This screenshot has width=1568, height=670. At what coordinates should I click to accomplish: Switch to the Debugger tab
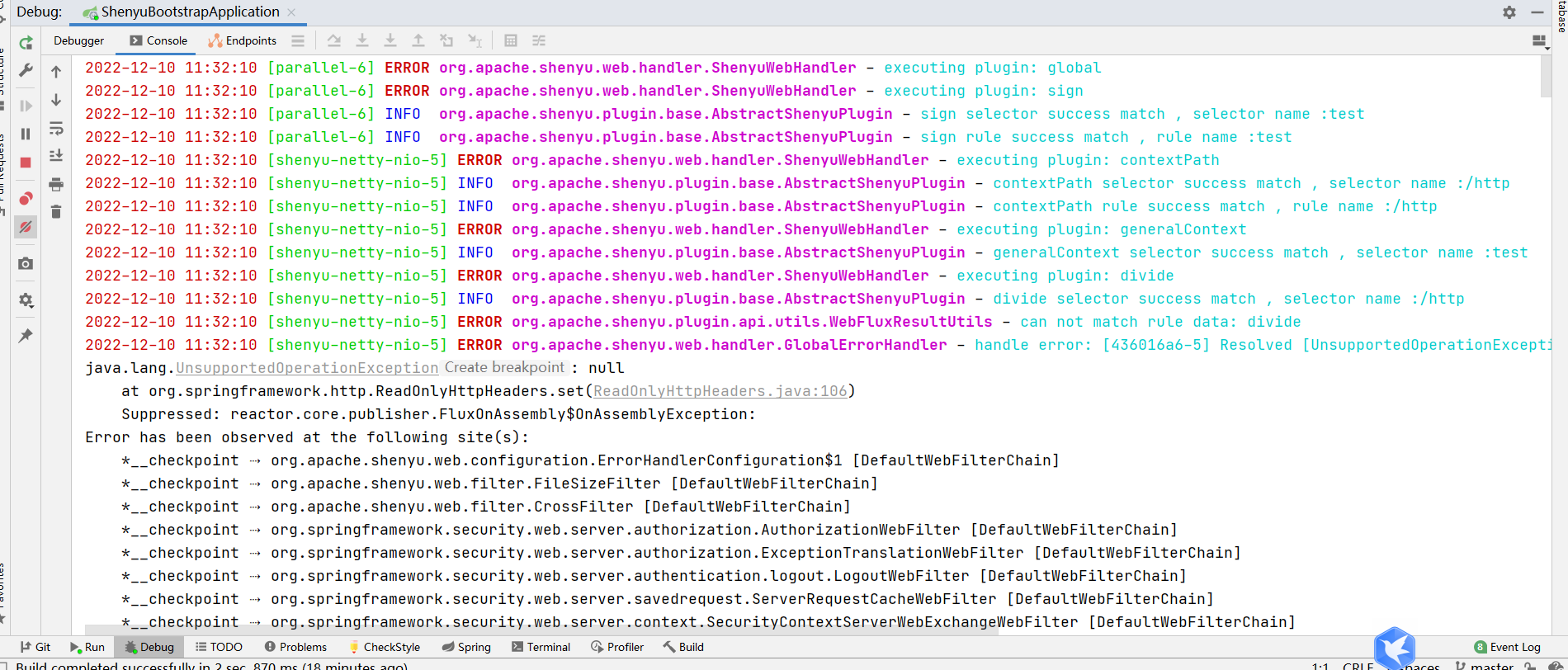click(78, 40)
